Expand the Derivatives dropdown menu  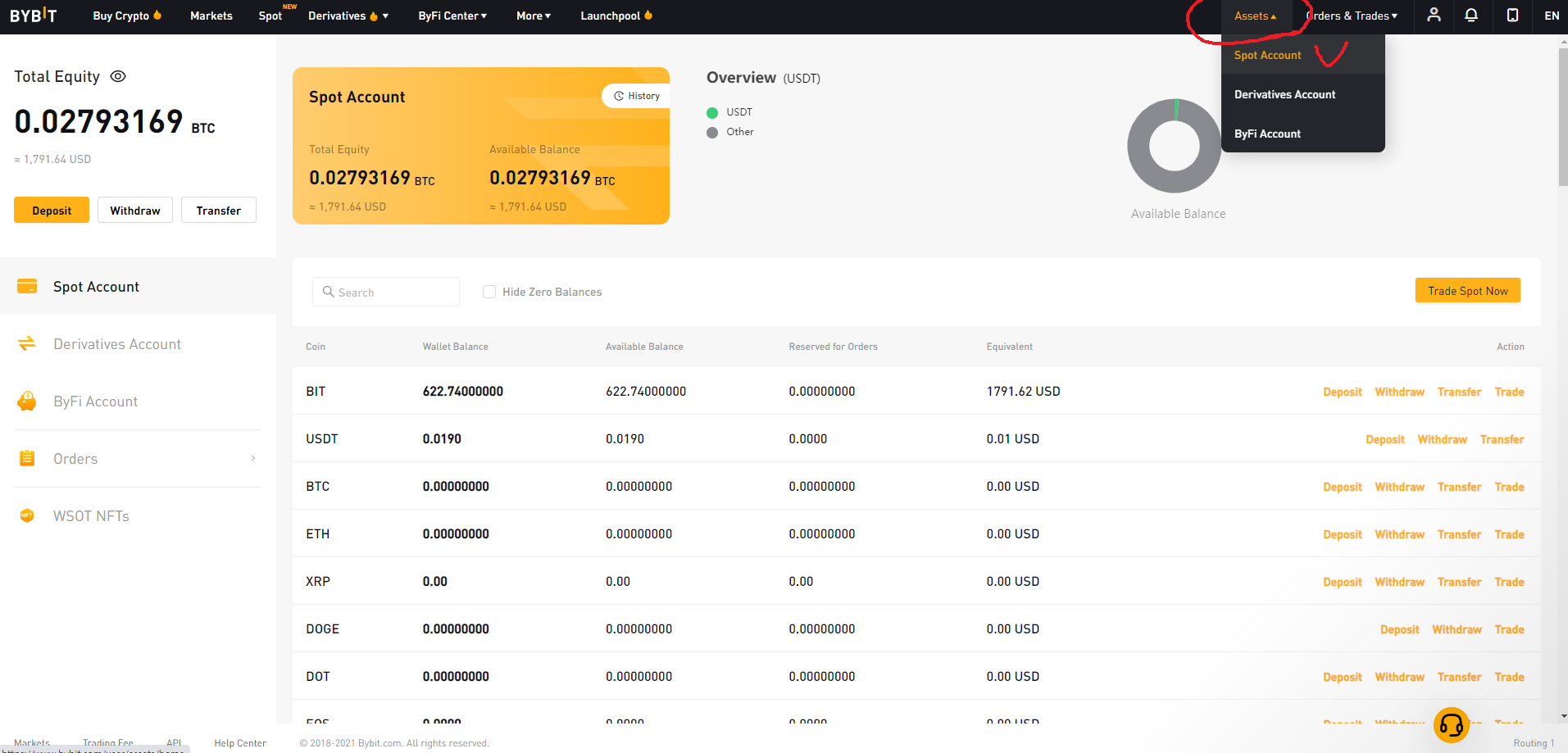(x=348, y=16)
